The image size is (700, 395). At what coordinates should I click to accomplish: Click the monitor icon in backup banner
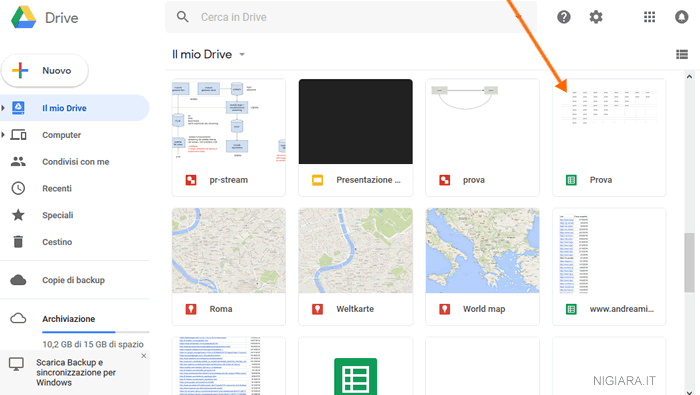17,364
